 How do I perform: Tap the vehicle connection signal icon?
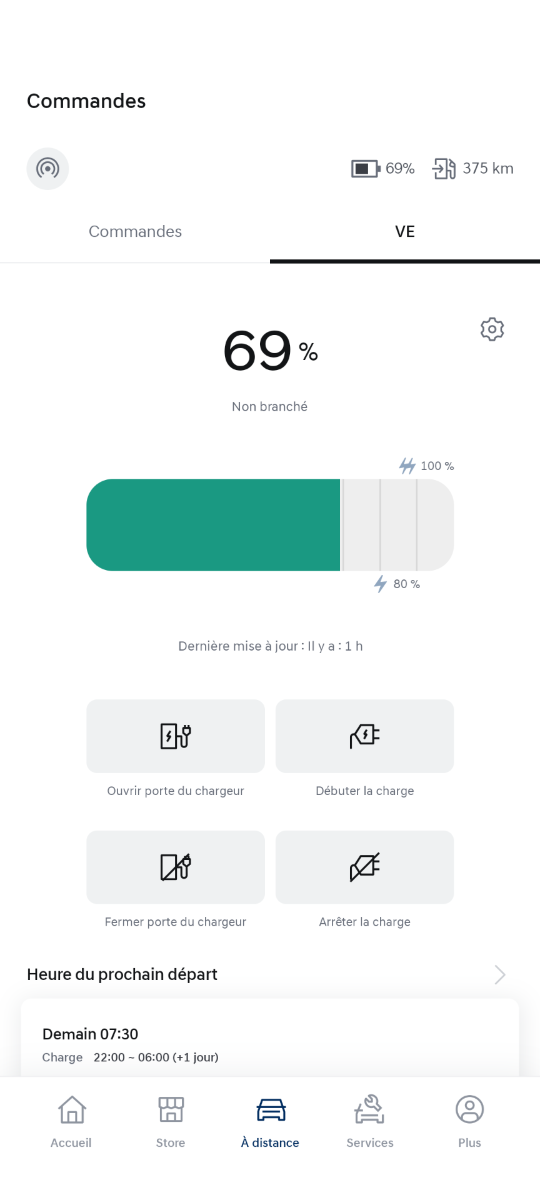47,168
